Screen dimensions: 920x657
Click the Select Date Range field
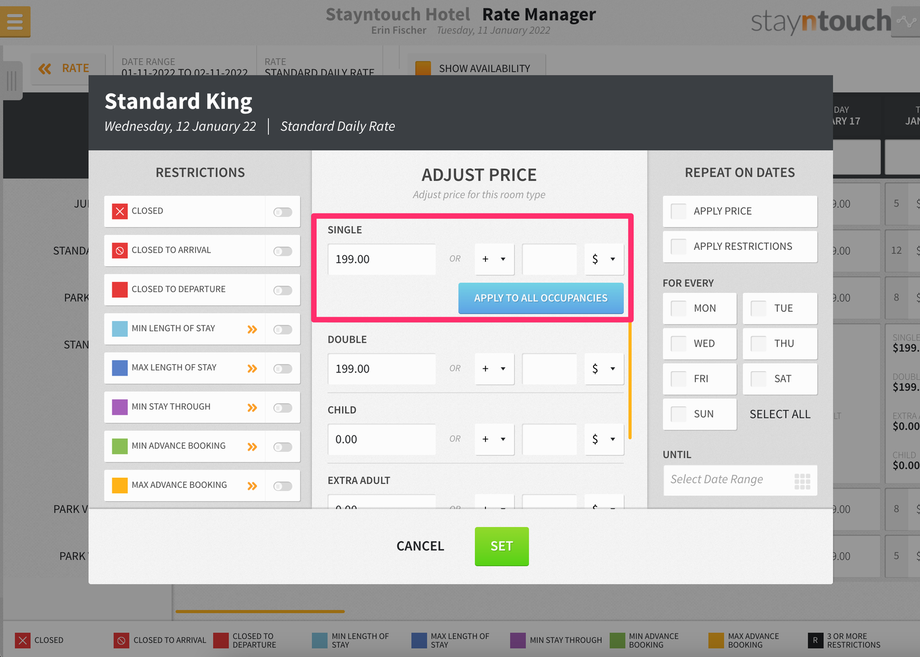[740, 480]
